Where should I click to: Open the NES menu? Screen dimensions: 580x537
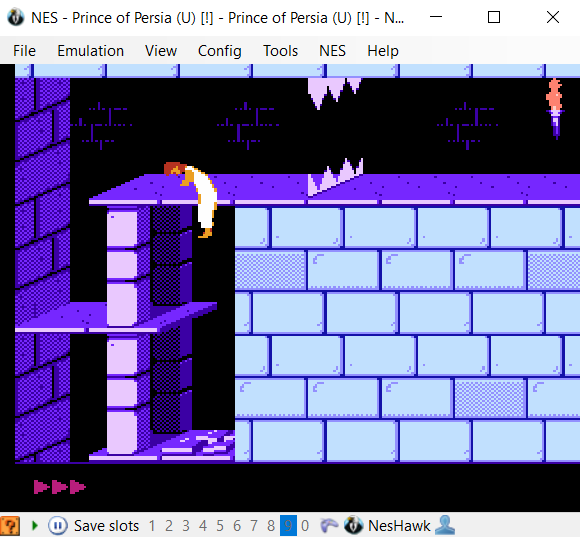[332, 51]
